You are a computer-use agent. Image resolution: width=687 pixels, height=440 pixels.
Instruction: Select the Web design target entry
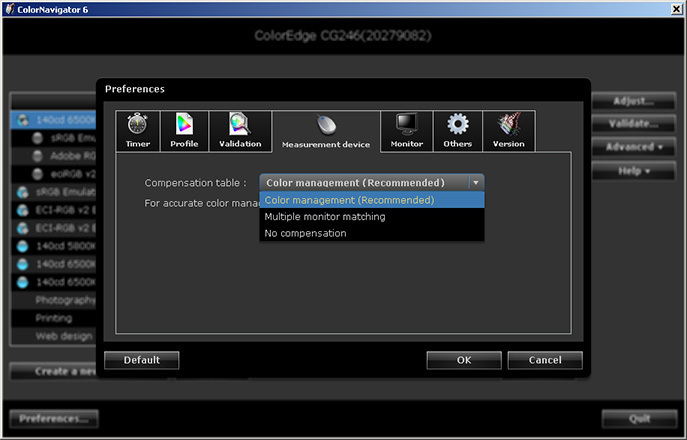coord(53,336)
